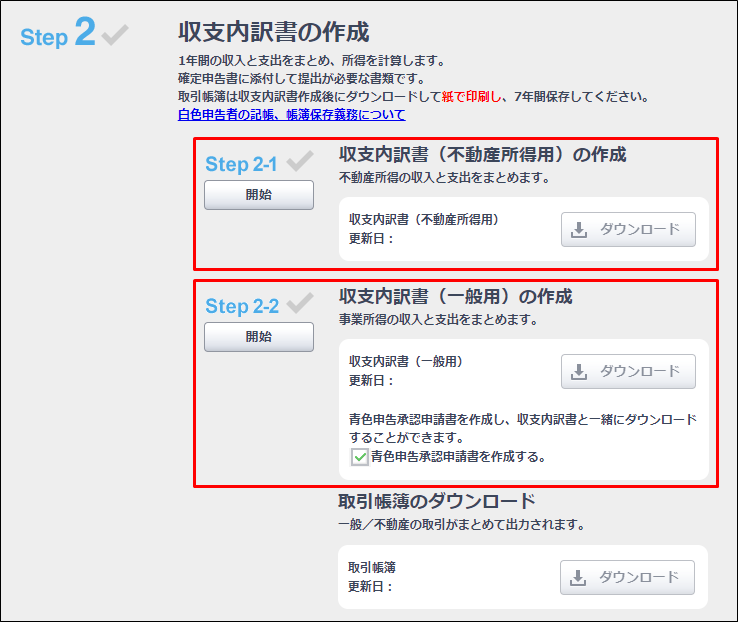The image size is (738, 622).
Task: Click 更新日 label under 収支内訳書（不動産所得用）
Action: (x=371, y=239)
